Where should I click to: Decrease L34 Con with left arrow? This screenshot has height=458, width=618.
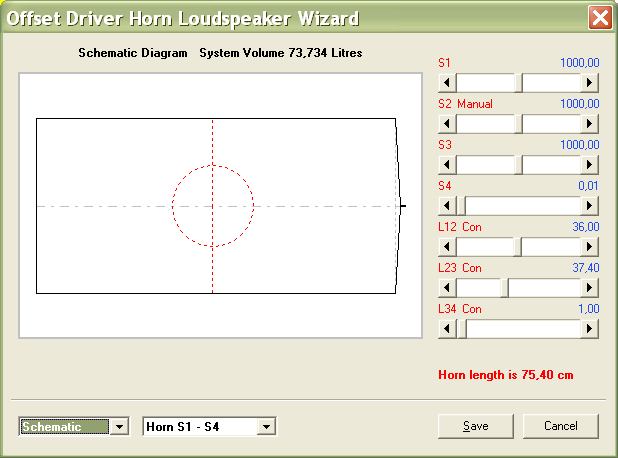pos(447,329)
